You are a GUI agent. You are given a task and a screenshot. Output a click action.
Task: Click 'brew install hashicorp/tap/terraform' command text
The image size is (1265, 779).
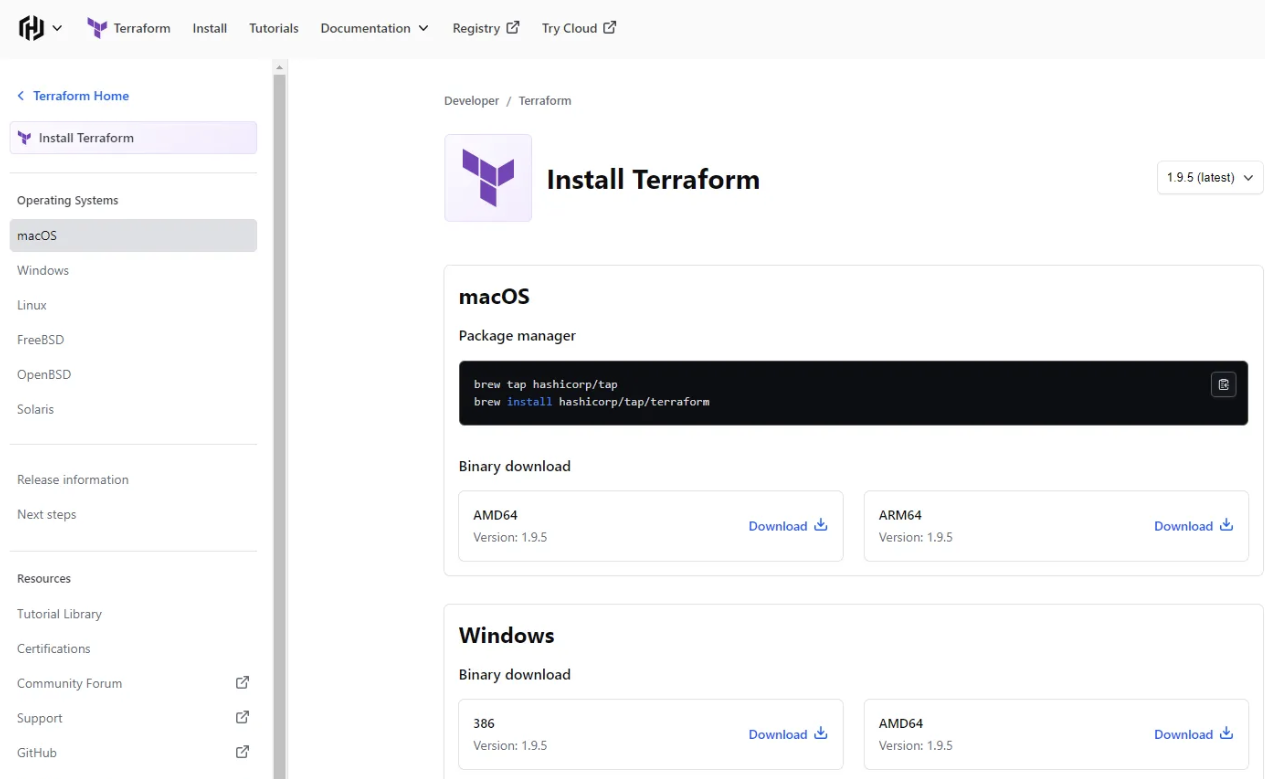point(592,402)
